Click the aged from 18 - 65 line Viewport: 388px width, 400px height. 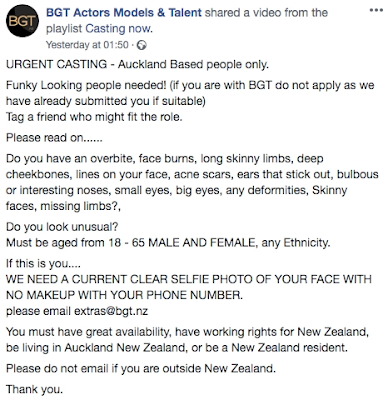coord(168,243)
